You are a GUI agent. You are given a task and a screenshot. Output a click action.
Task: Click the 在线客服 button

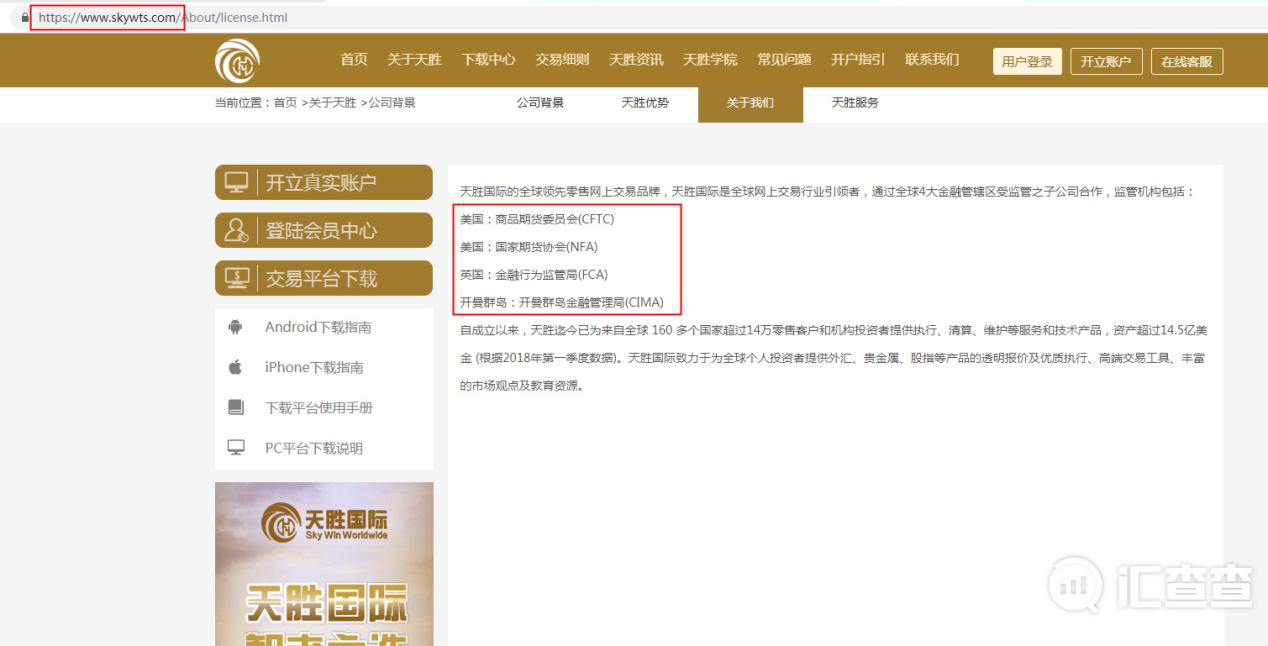(1187, 61)
